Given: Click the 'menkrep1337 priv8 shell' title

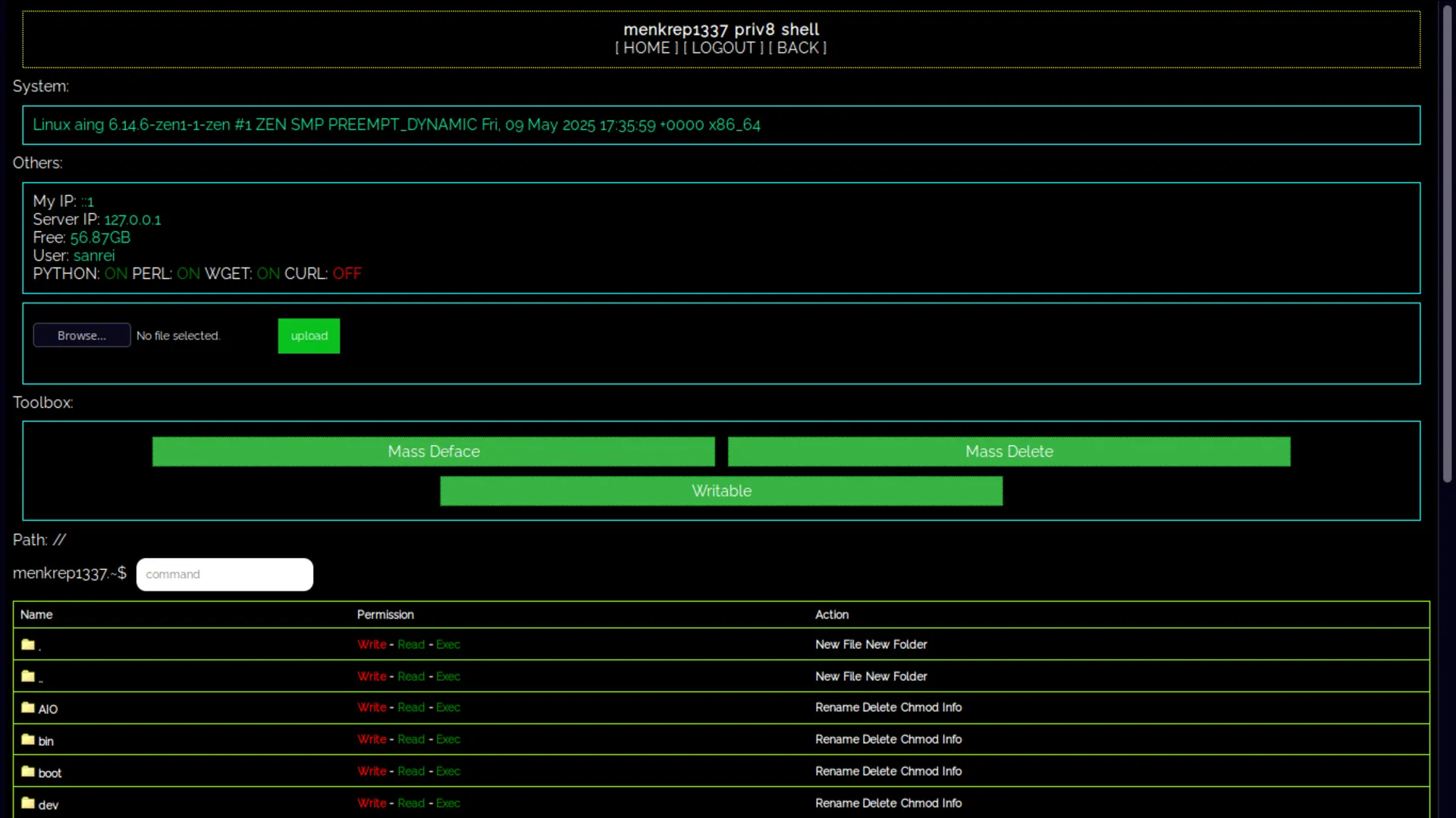Looking at the screenshot, I should (721, 30).
